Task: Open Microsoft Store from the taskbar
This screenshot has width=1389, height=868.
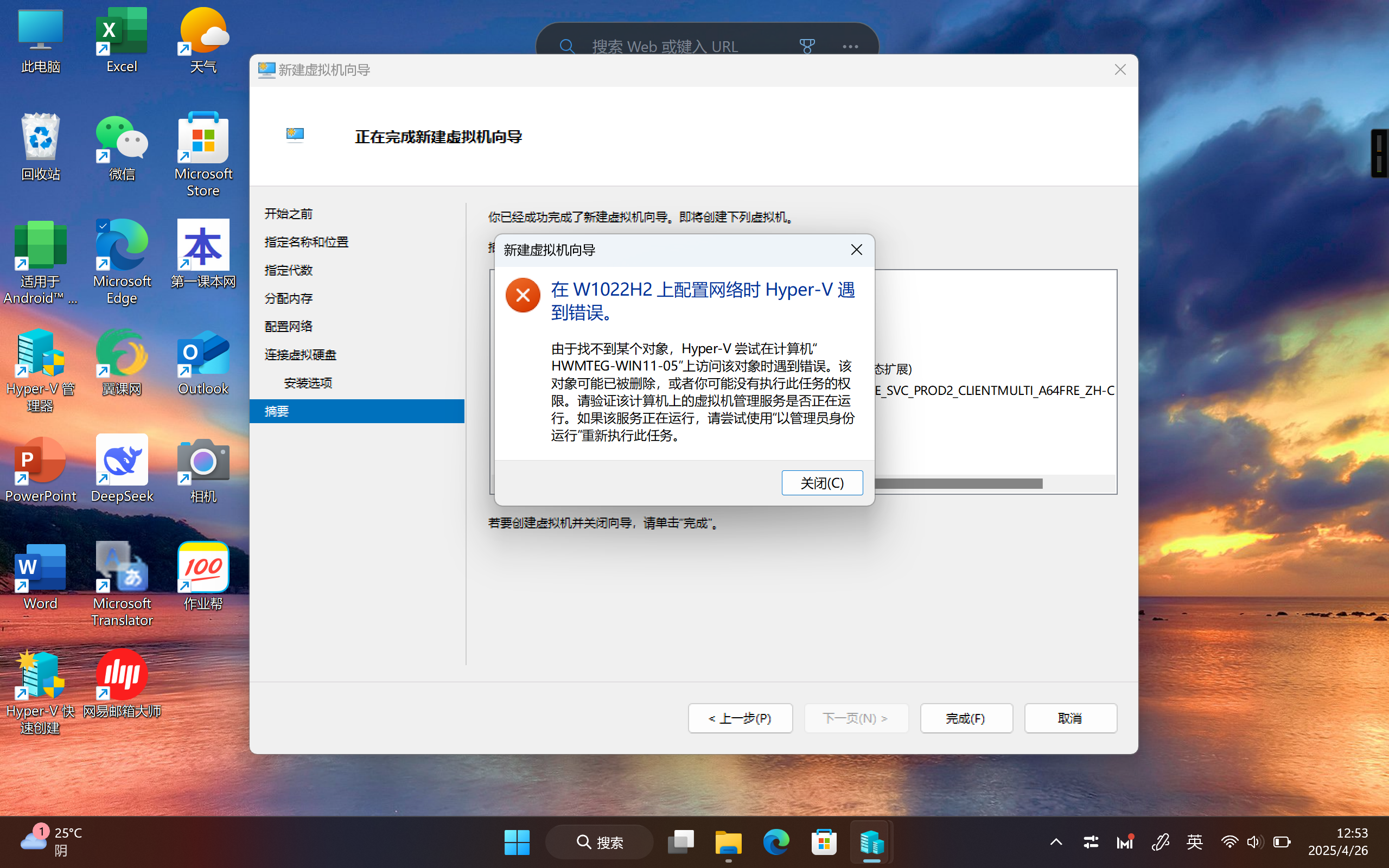Action: 823,841
